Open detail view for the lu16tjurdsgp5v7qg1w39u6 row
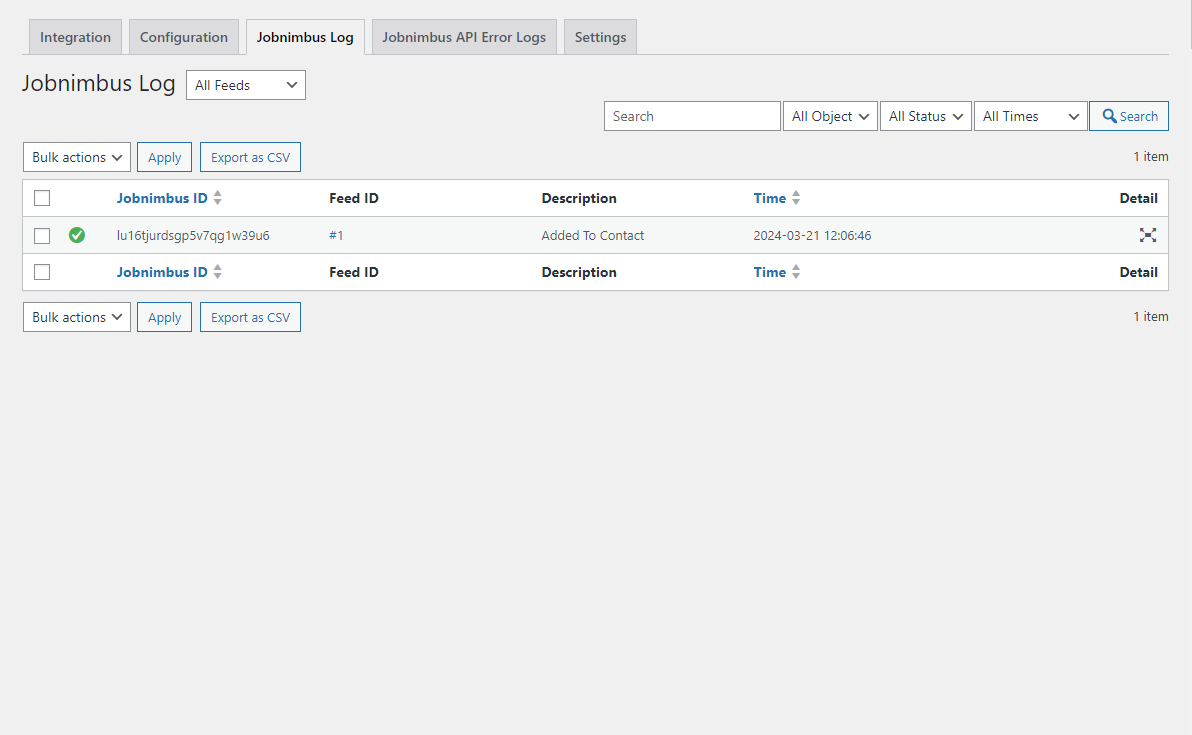 coord(1147,235)
